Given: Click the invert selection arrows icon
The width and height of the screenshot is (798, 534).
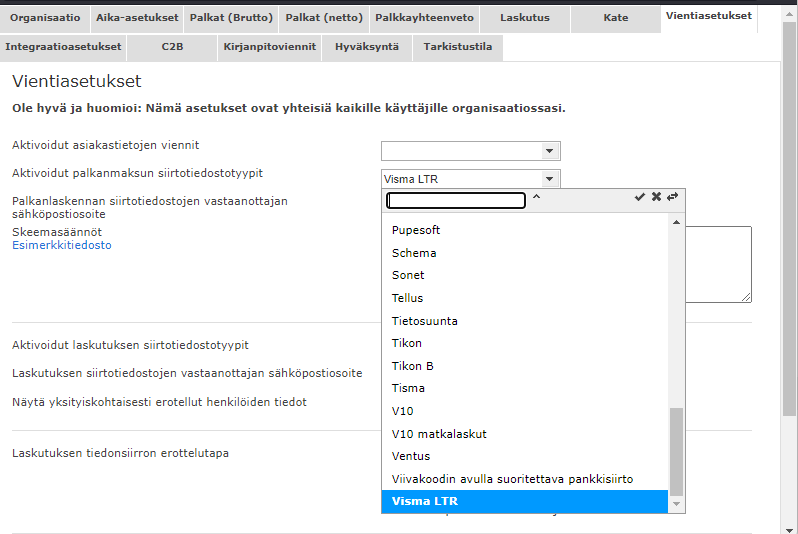Looking at the screenshot, I should [x=672, y=197].
